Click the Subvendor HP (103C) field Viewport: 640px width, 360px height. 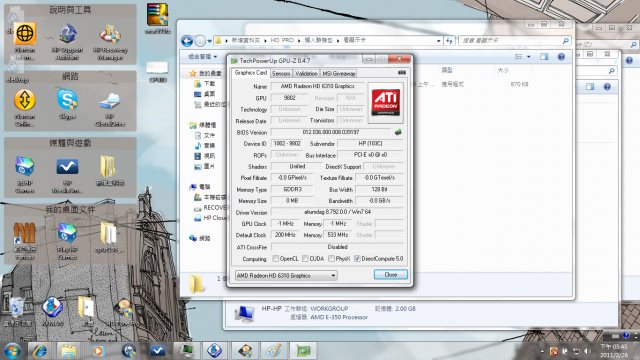coord(370,144)
